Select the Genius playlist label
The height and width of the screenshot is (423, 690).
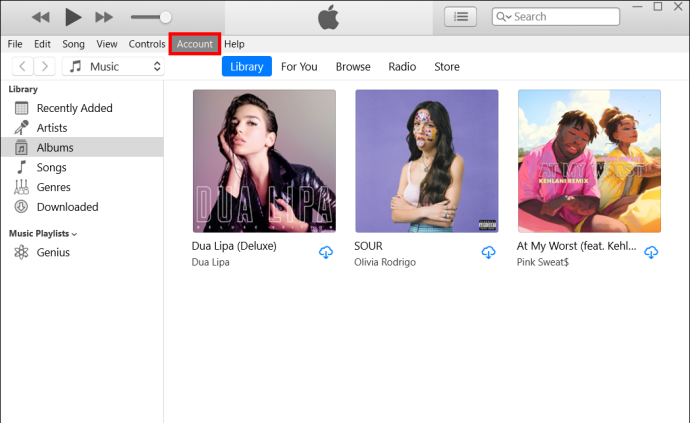(x=53, y=252)
